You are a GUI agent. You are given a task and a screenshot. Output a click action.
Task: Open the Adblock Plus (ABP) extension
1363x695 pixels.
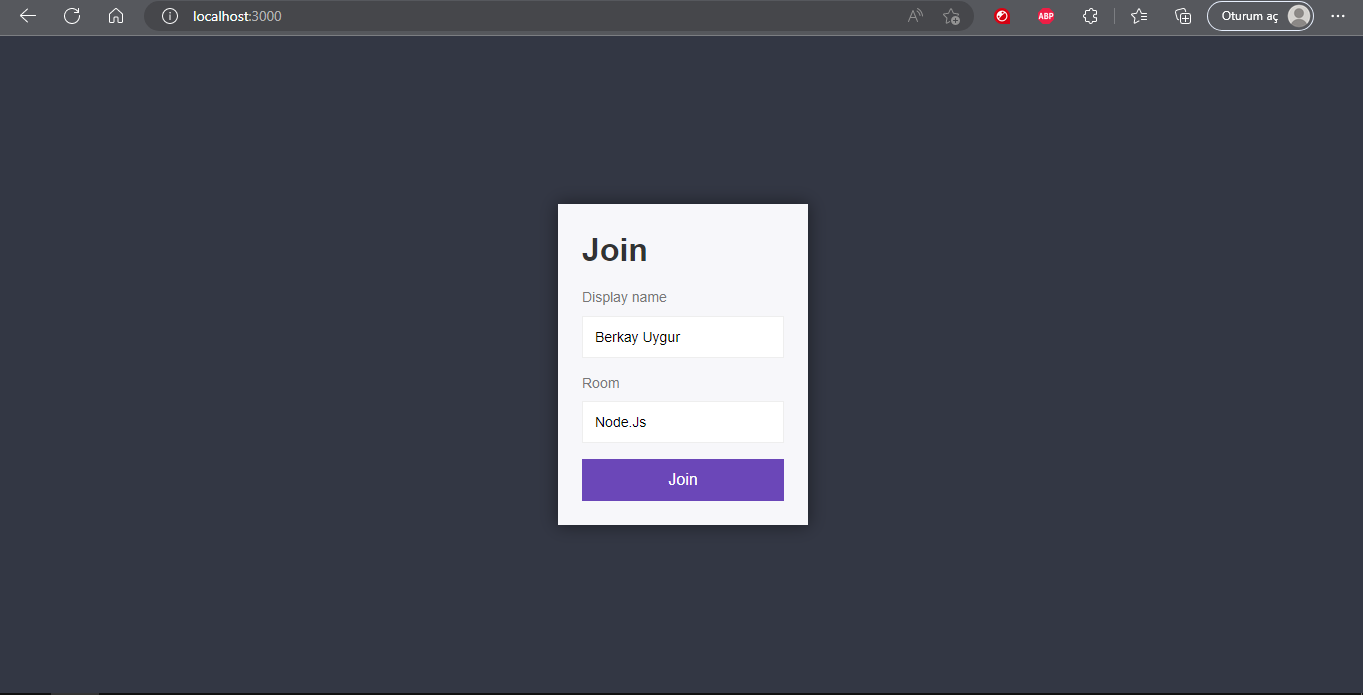tap(1045, 16)
